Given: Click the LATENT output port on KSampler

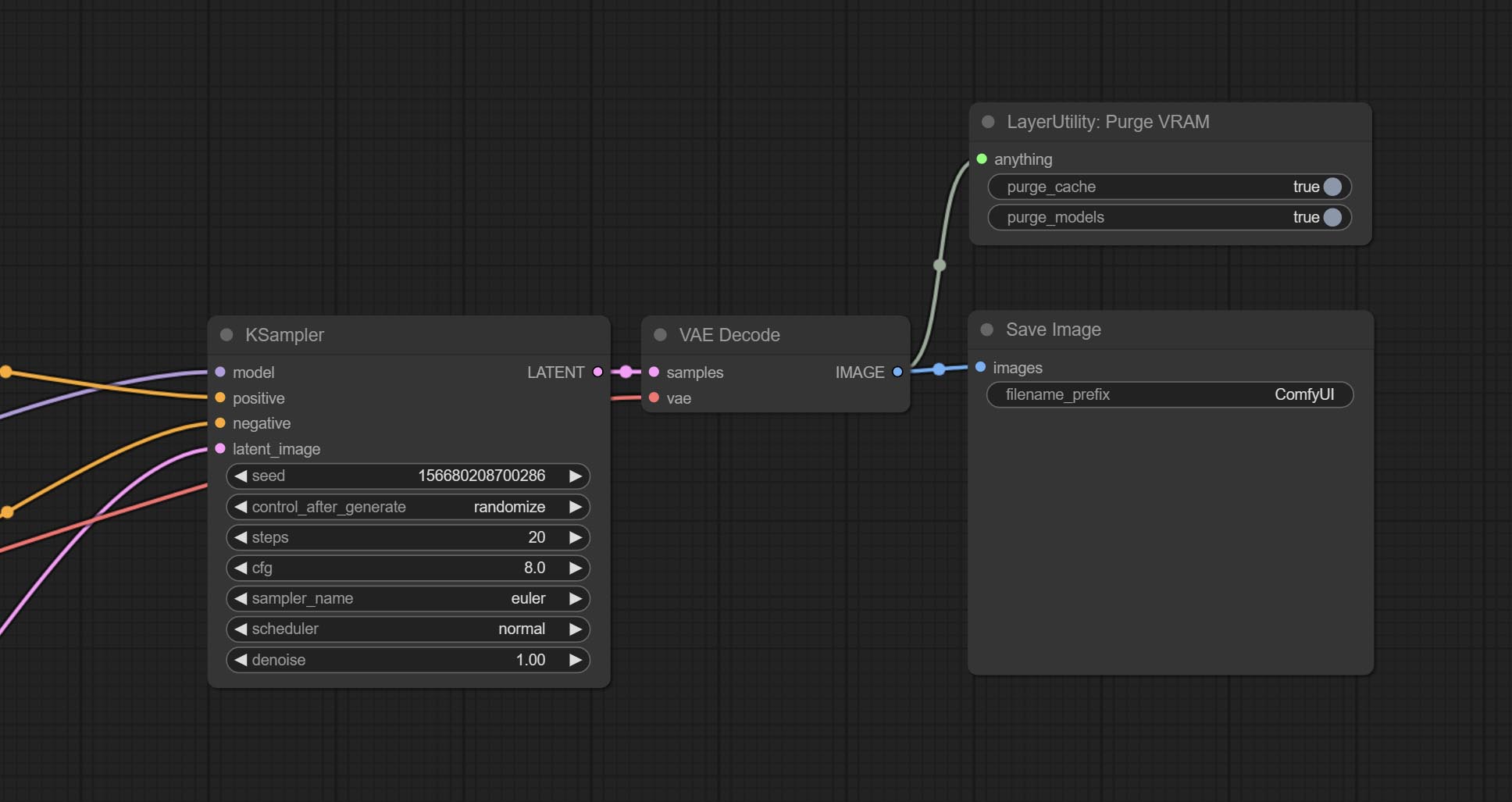Looking at the screenshot, I should (x=597, y=372).
